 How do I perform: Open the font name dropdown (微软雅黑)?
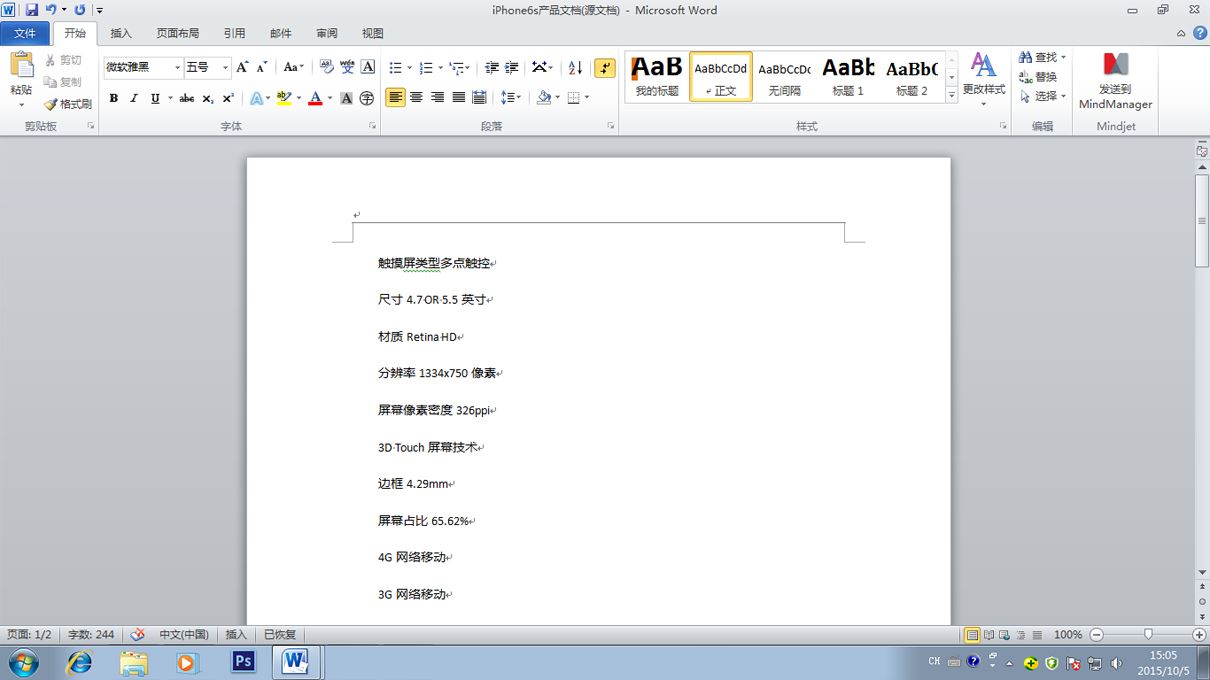178,67
